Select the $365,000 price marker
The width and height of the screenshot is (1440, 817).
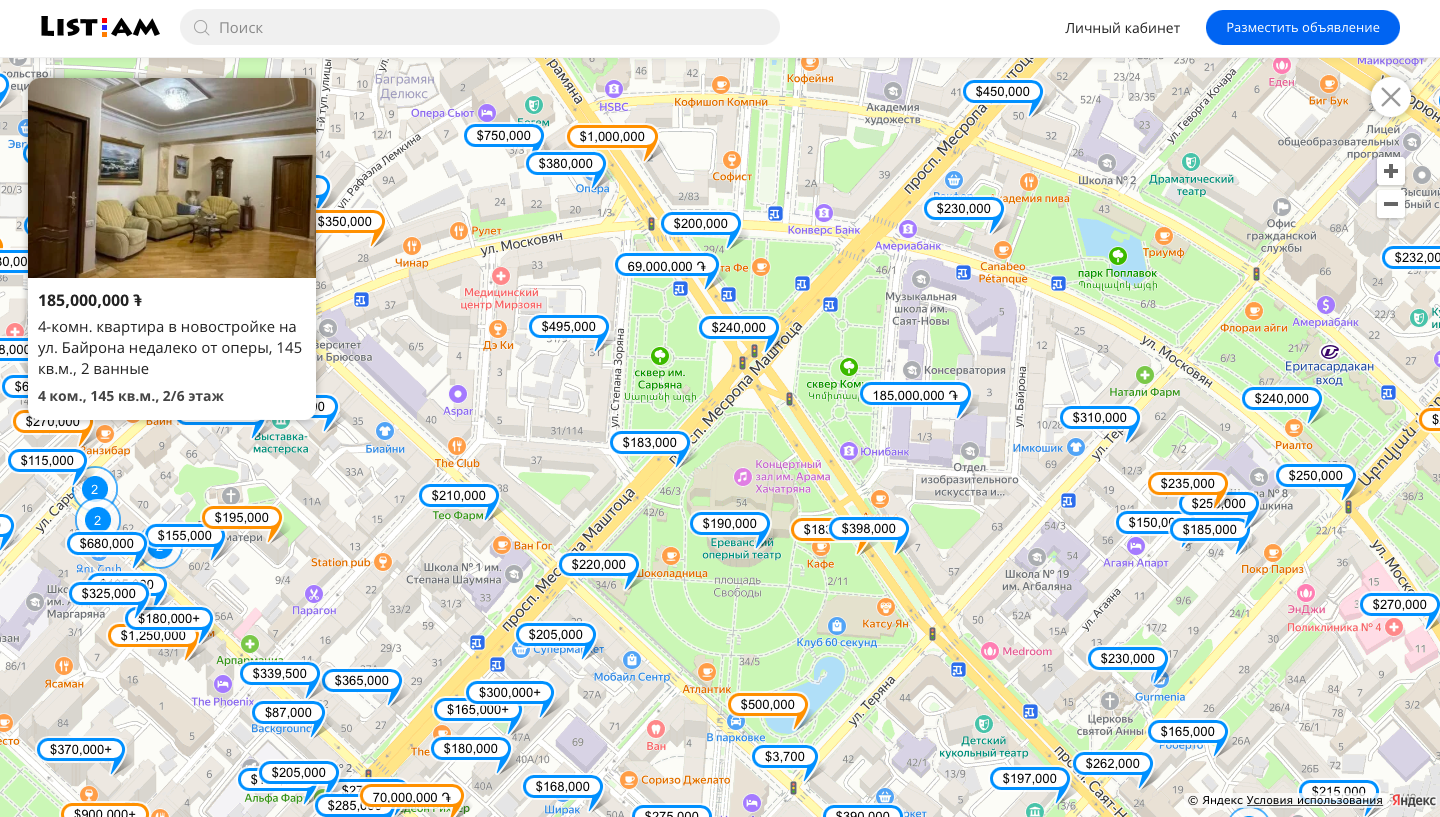click(362, 681)
